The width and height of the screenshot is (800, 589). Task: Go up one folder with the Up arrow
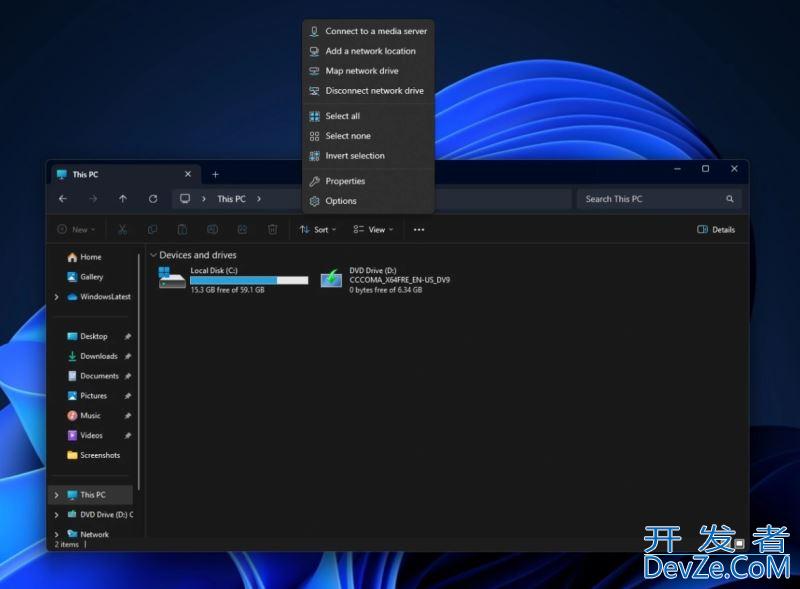pos(123,199)
